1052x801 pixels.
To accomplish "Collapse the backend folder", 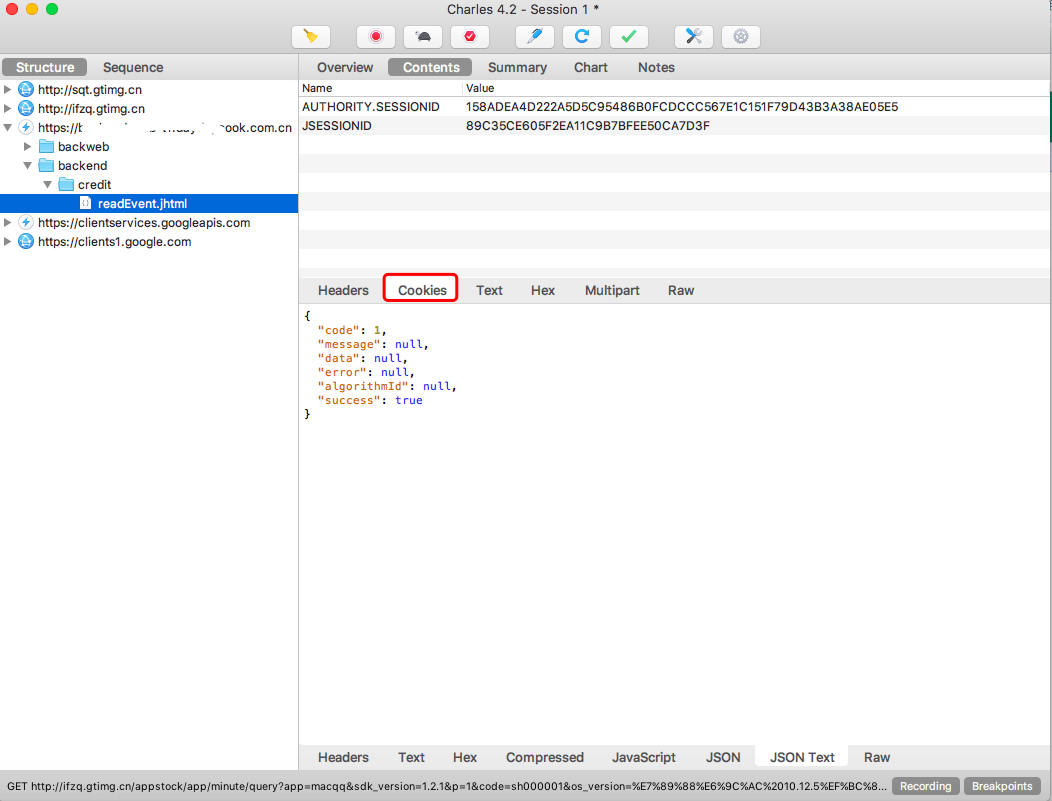I will coord(28,165).
